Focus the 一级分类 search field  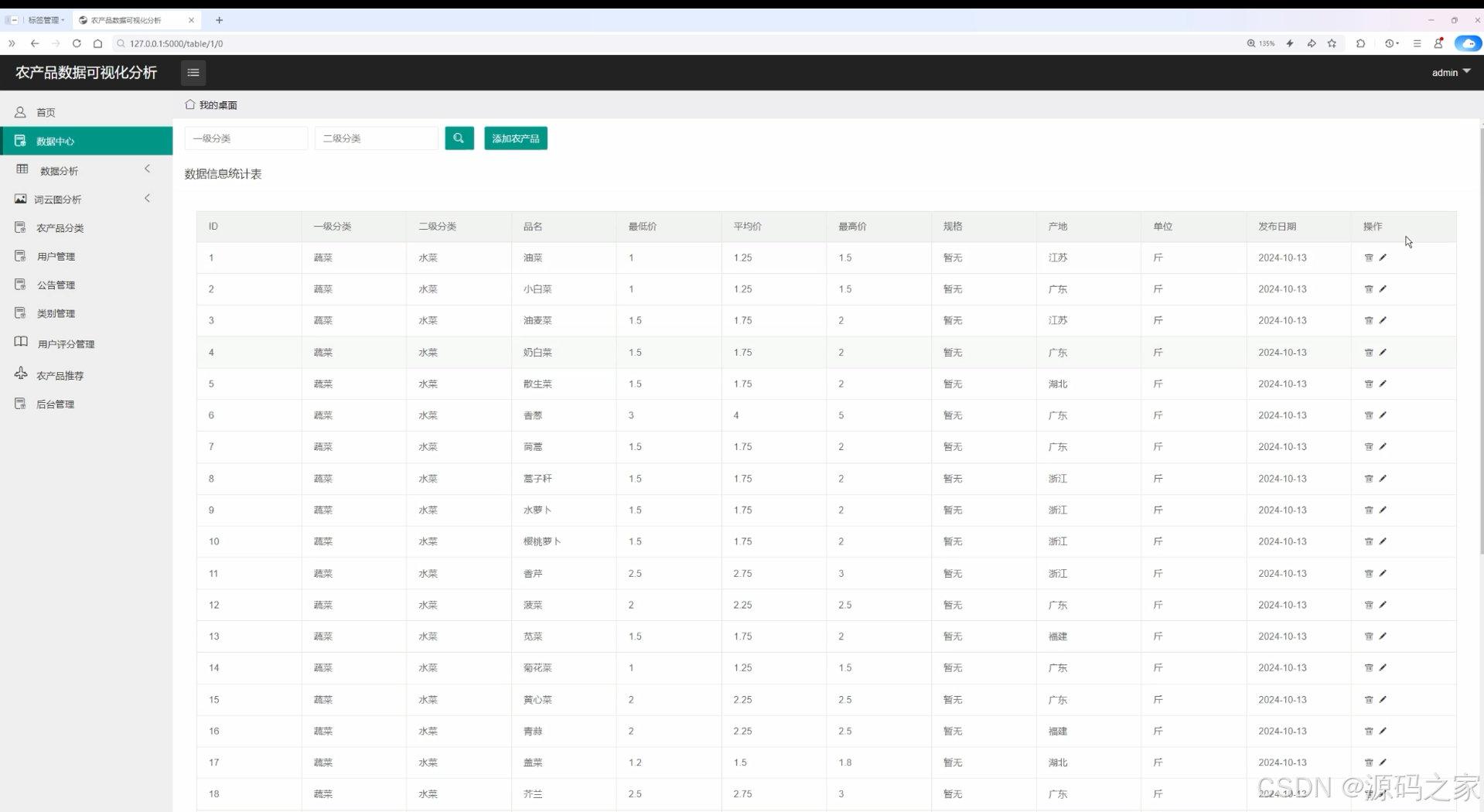tap(247, 138)
